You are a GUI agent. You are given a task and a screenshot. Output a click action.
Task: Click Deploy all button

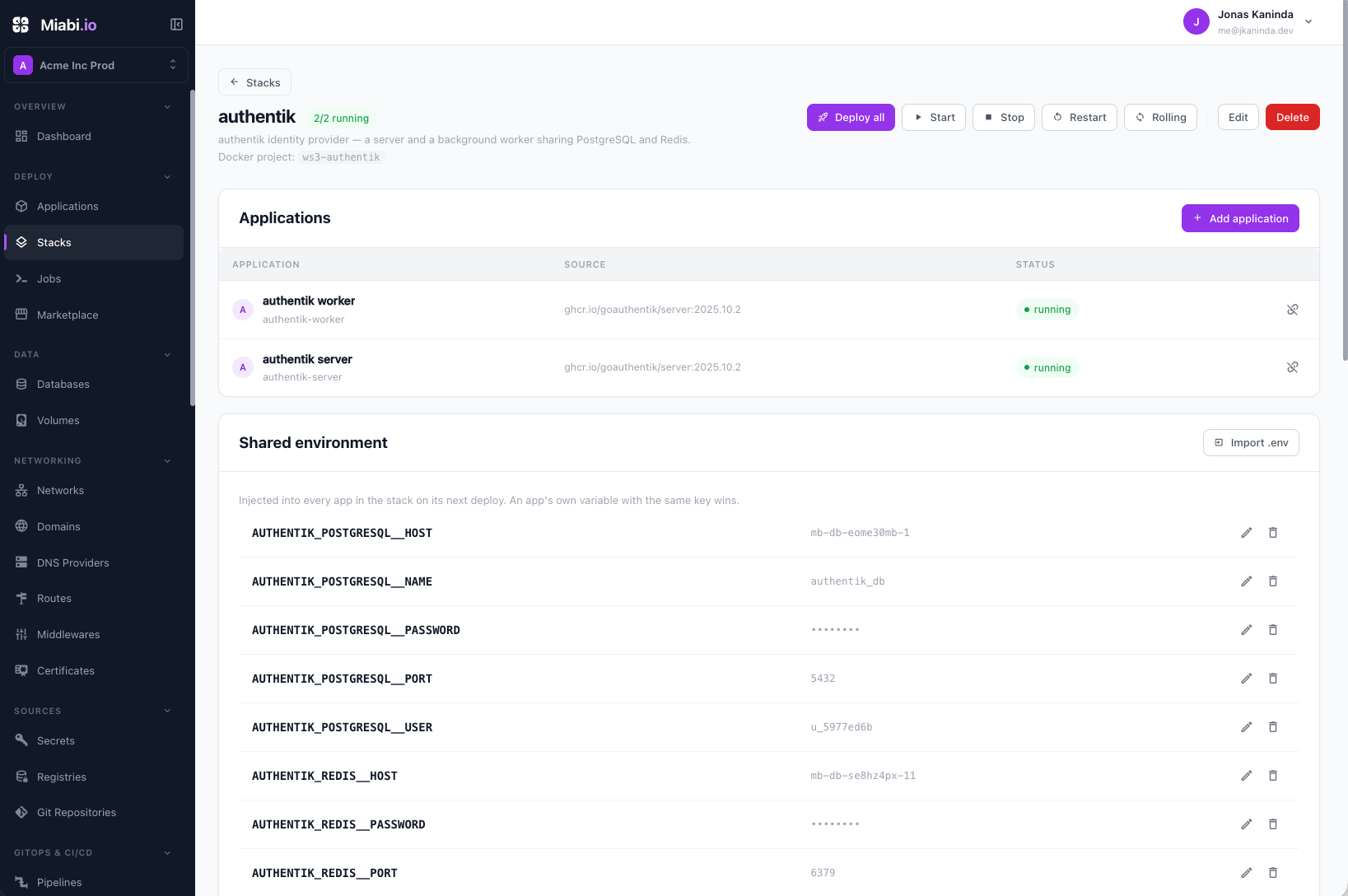tap(851, 118)
